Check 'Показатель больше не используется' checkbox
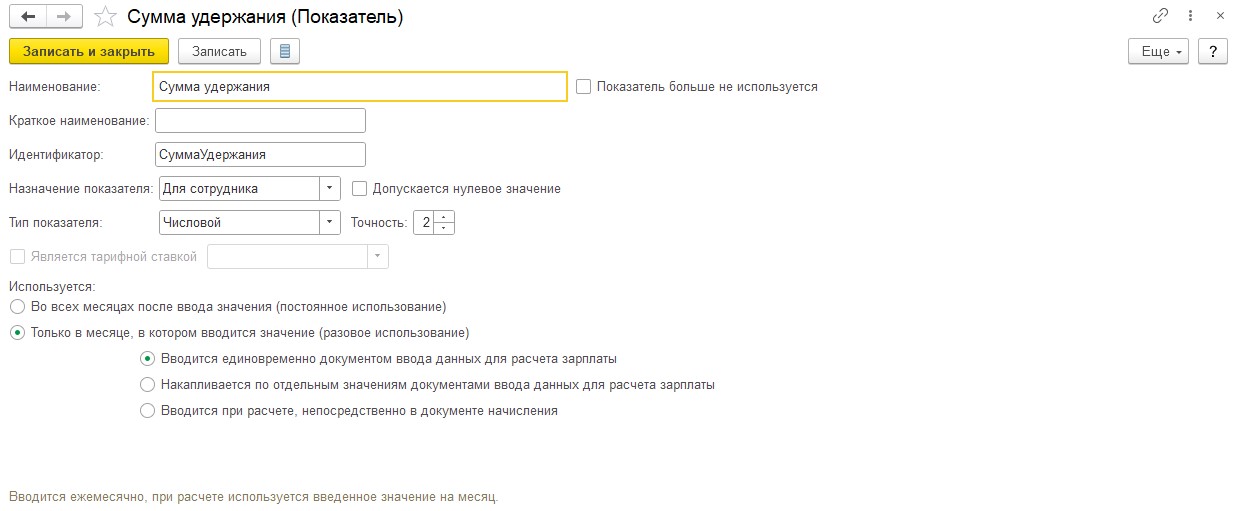 click(x=584, y=87)
